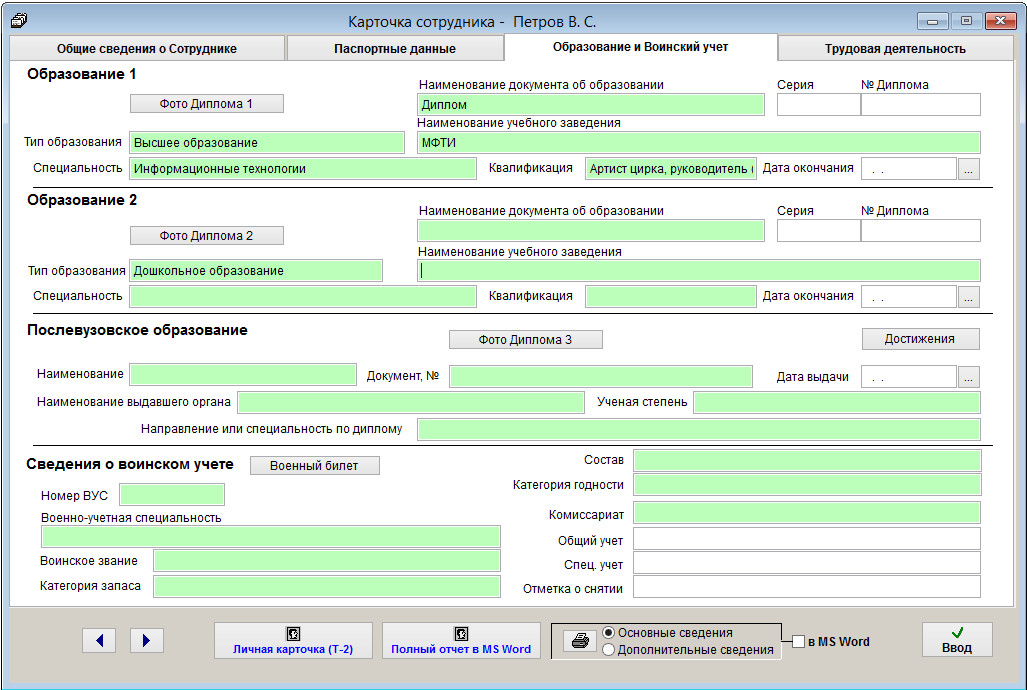Click the Ученая степень field
The width and height of the screenshot is (1027, 690).
click(x=837, y=402)
